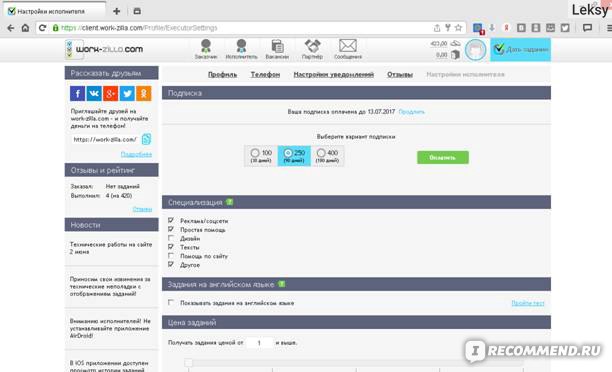Bookmark page with star icon
The height and width of the screenshot is (372, 612).
[459, 28]
